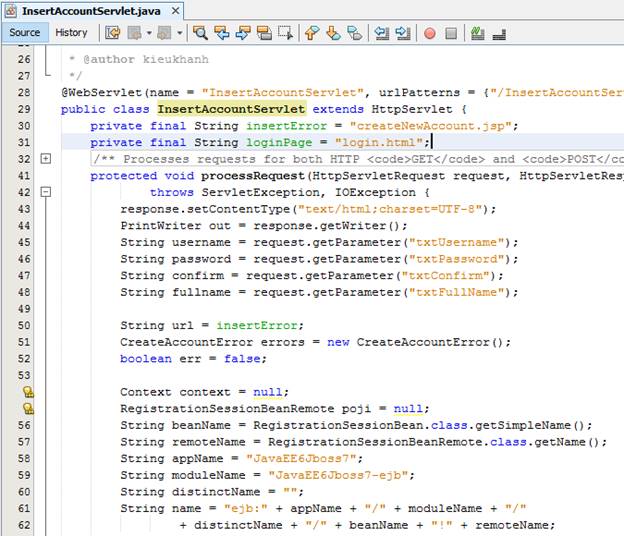Start Macro Recording with the red circle
624x536 pixels.
[430, 33]
